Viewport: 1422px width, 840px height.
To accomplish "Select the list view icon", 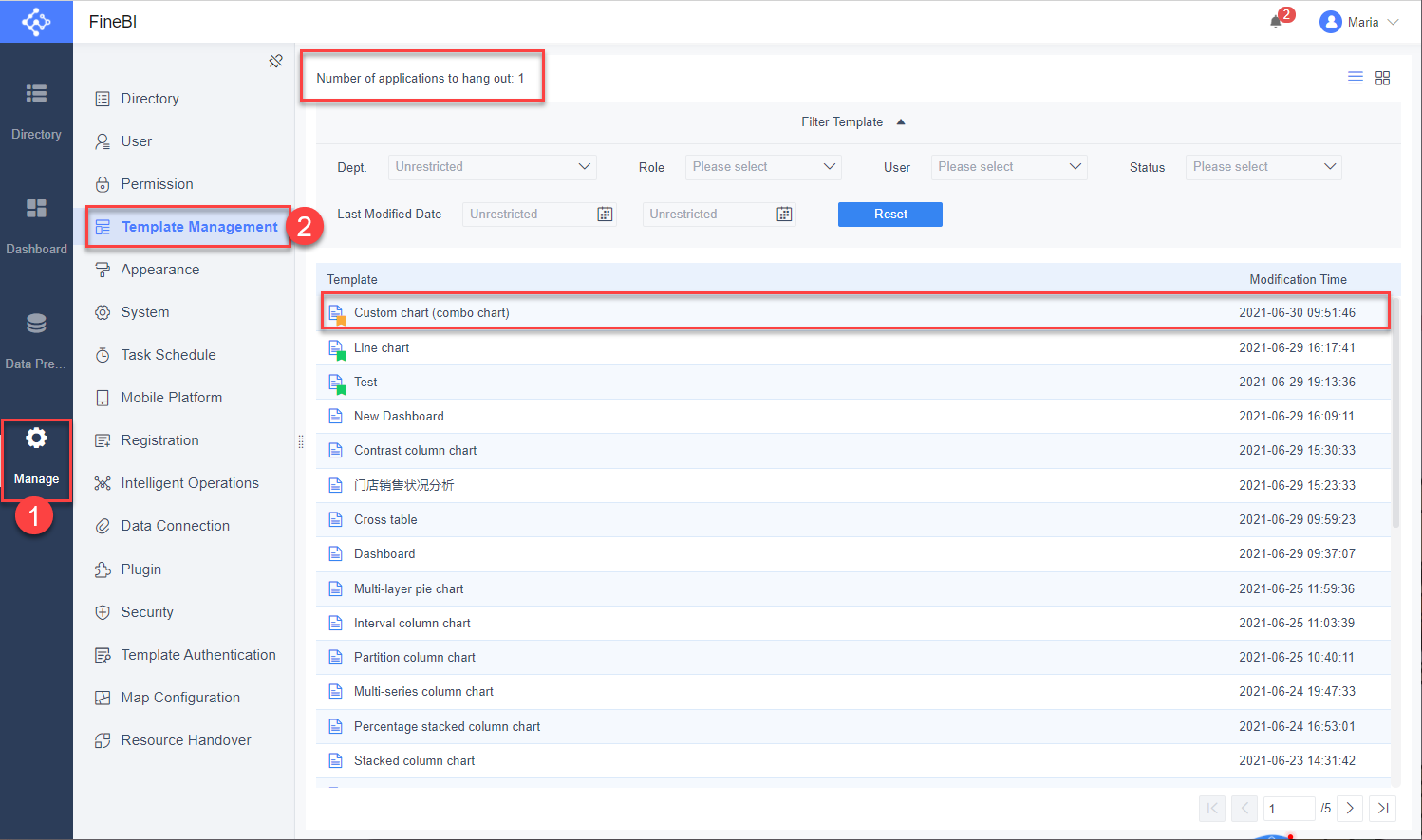I will click(x=1355, y=78).
